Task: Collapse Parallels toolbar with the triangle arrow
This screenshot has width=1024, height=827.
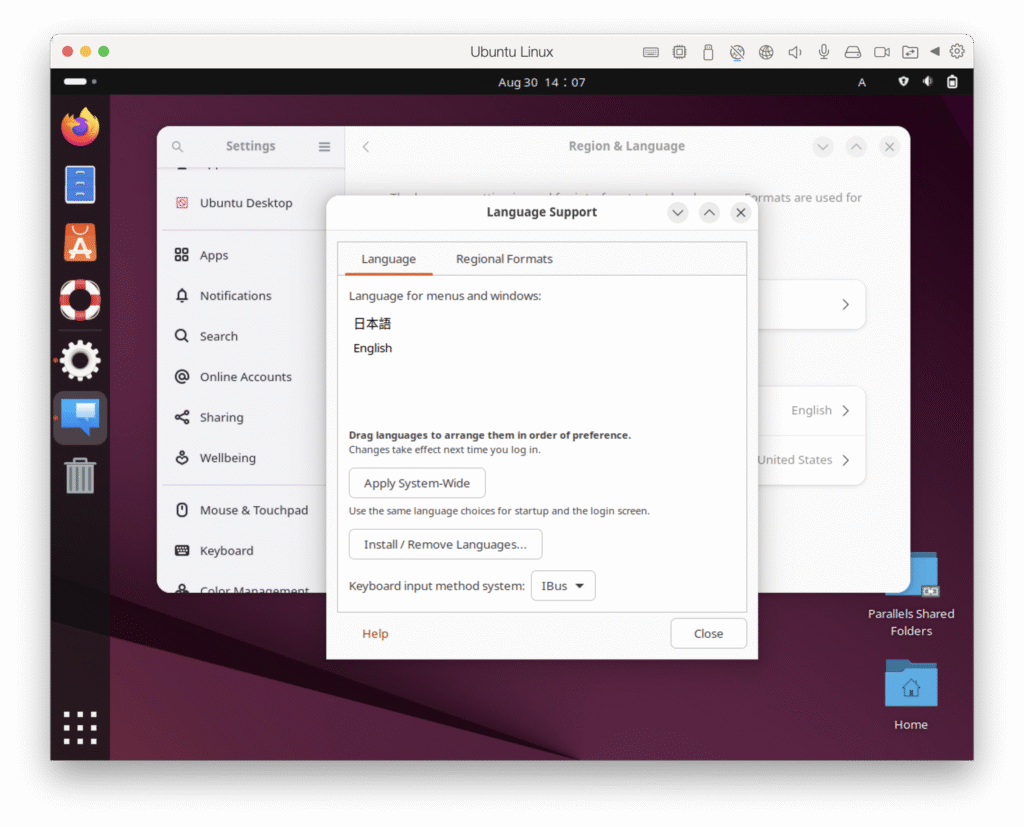Action: 935,51
